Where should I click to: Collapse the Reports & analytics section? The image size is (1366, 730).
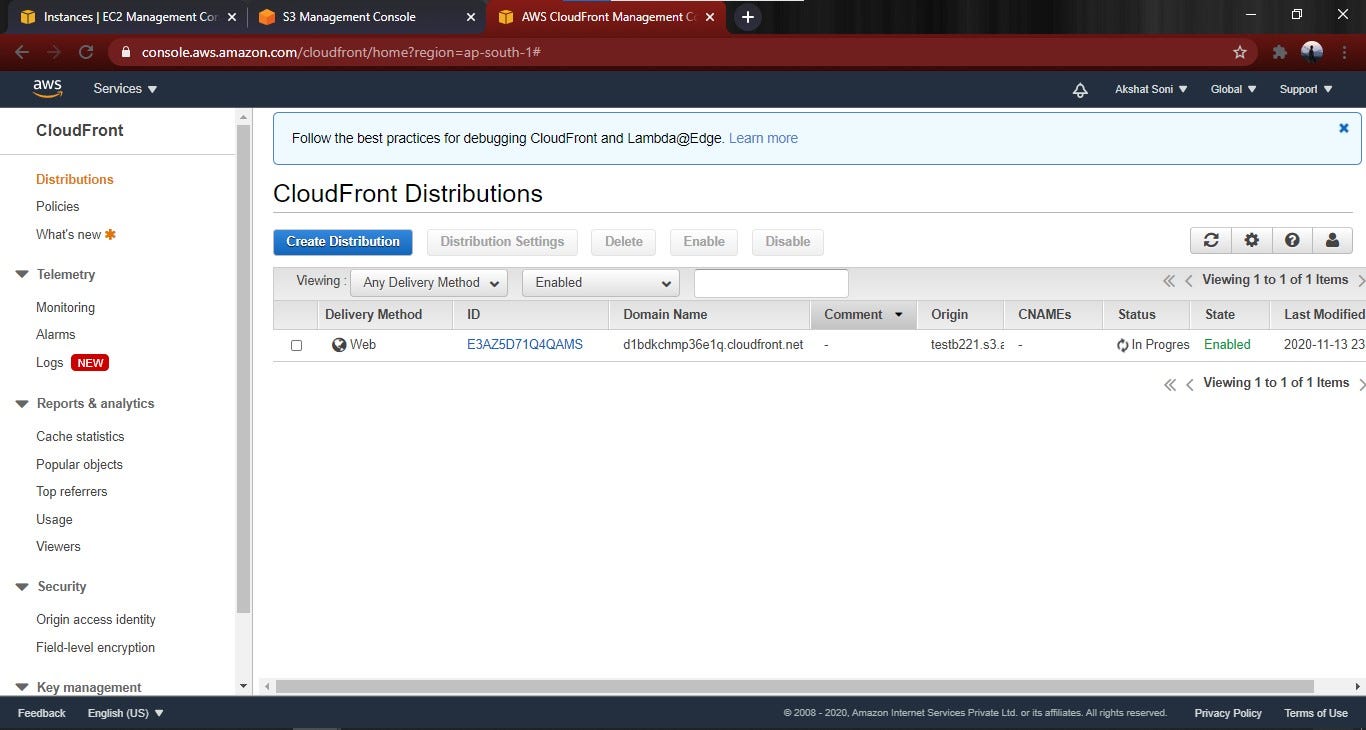tap(21, 404)
